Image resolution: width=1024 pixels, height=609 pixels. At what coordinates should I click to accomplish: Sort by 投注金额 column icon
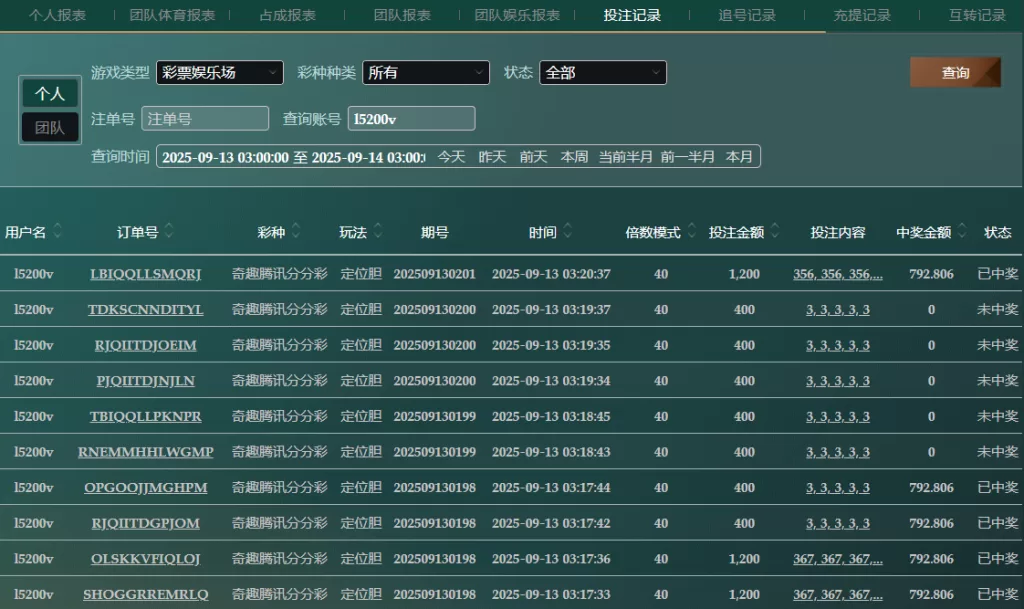(775, 232)
